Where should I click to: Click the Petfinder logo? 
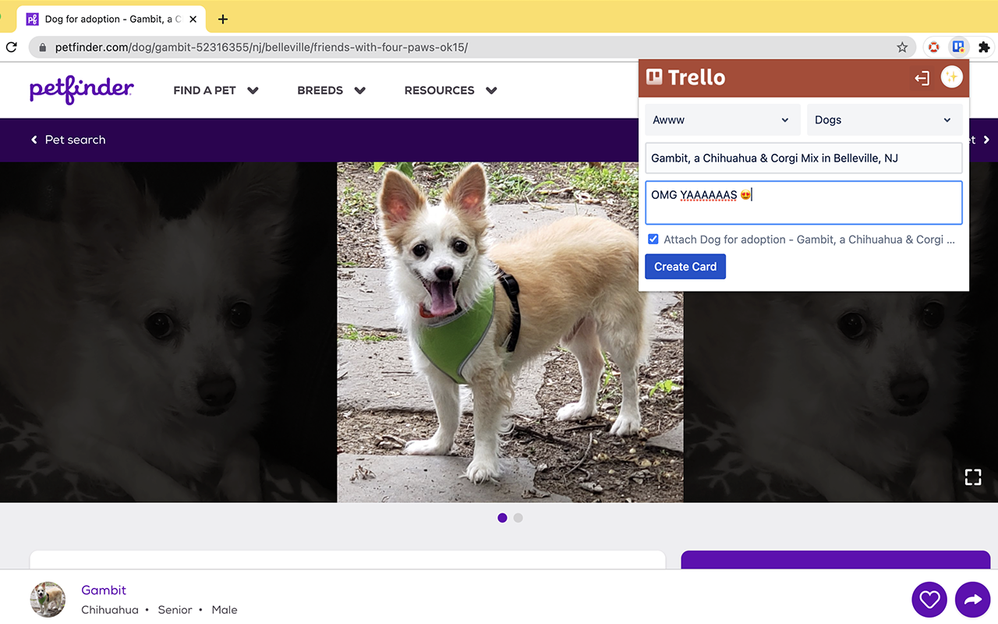(81, 90)
